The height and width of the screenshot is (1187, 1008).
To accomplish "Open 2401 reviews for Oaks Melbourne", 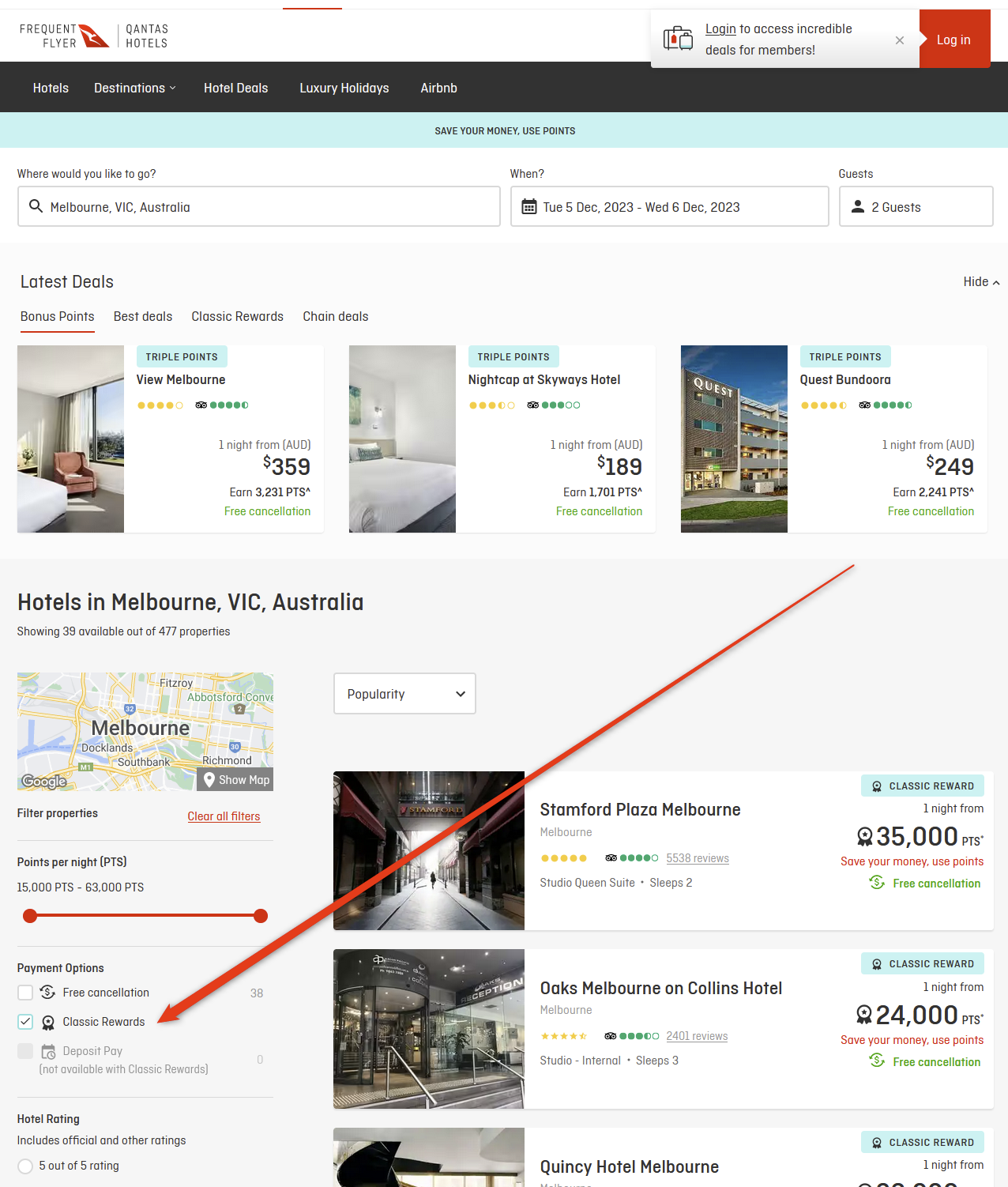I will [x=697, y=1036].
